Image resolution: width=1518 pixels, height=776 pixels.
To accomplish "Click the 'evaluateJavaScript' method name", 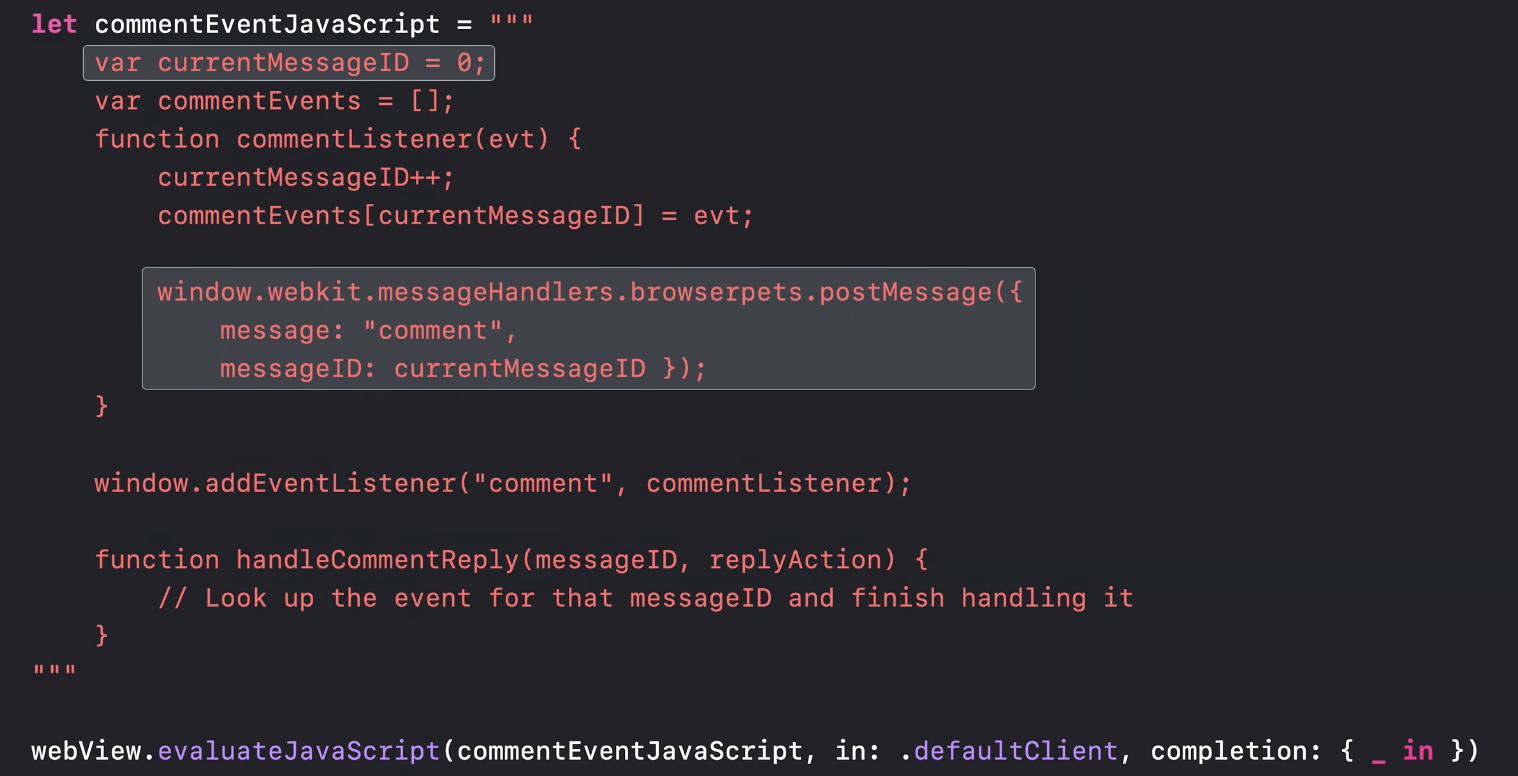I will click(298, 750).
